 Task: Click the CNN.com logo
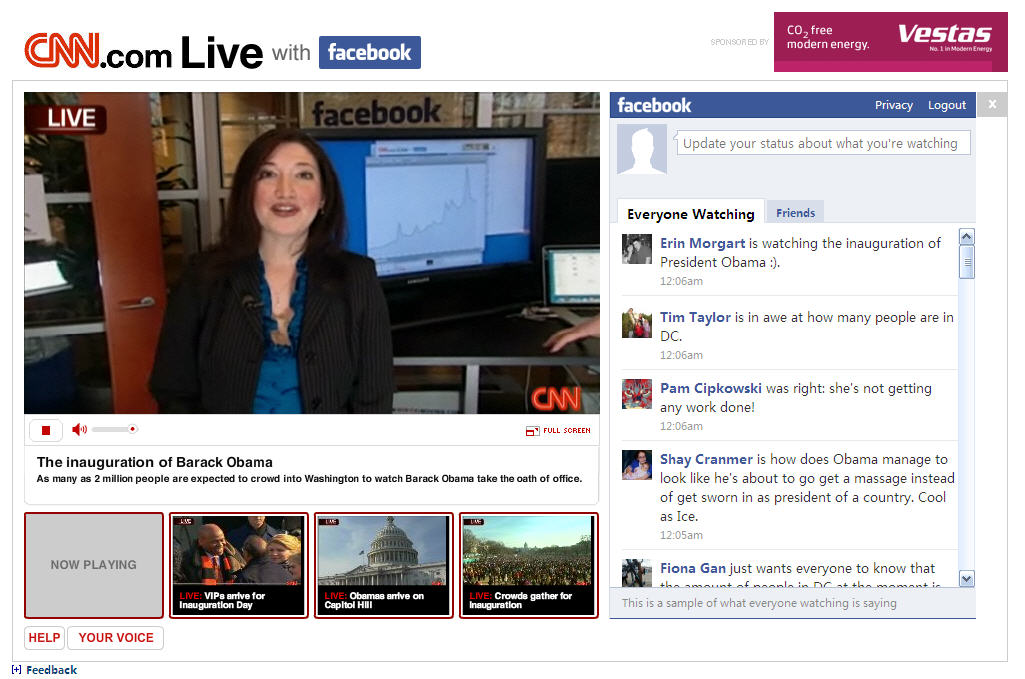pyautogui.click(x=98, y=51)
